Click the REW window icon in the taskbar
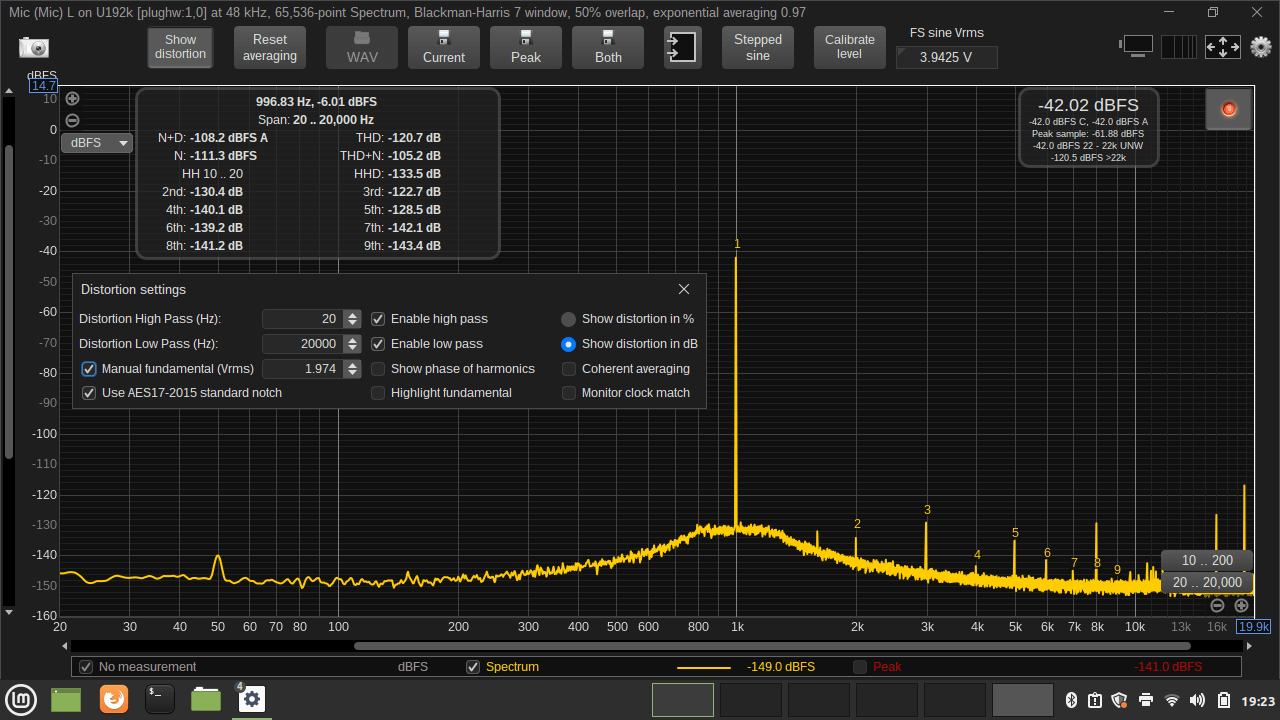 click(x=252, y=699)
